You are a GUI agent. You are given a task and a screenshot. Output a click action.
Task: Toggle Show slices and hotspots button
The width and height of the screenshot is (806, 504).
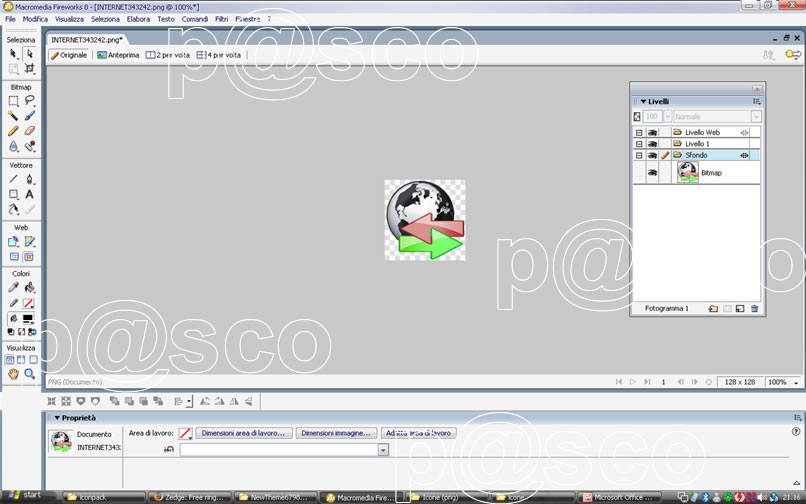click(x=29, y=257)
